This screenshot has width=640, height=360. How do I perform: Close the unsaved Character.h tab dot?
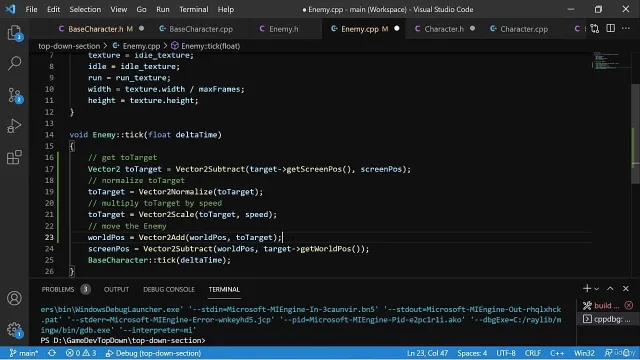[x=472, y=29]
